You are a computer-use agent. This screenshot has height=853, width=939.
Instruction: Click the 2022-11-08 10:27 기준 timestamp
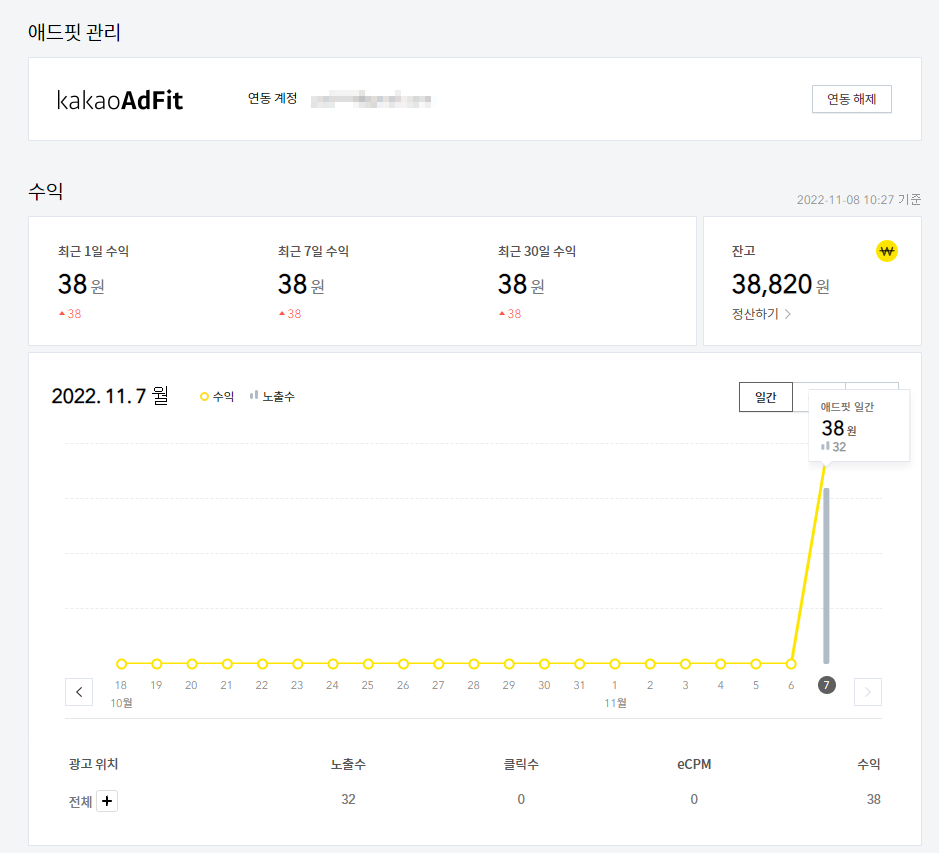pyautogui.click(x=859, y=199)
